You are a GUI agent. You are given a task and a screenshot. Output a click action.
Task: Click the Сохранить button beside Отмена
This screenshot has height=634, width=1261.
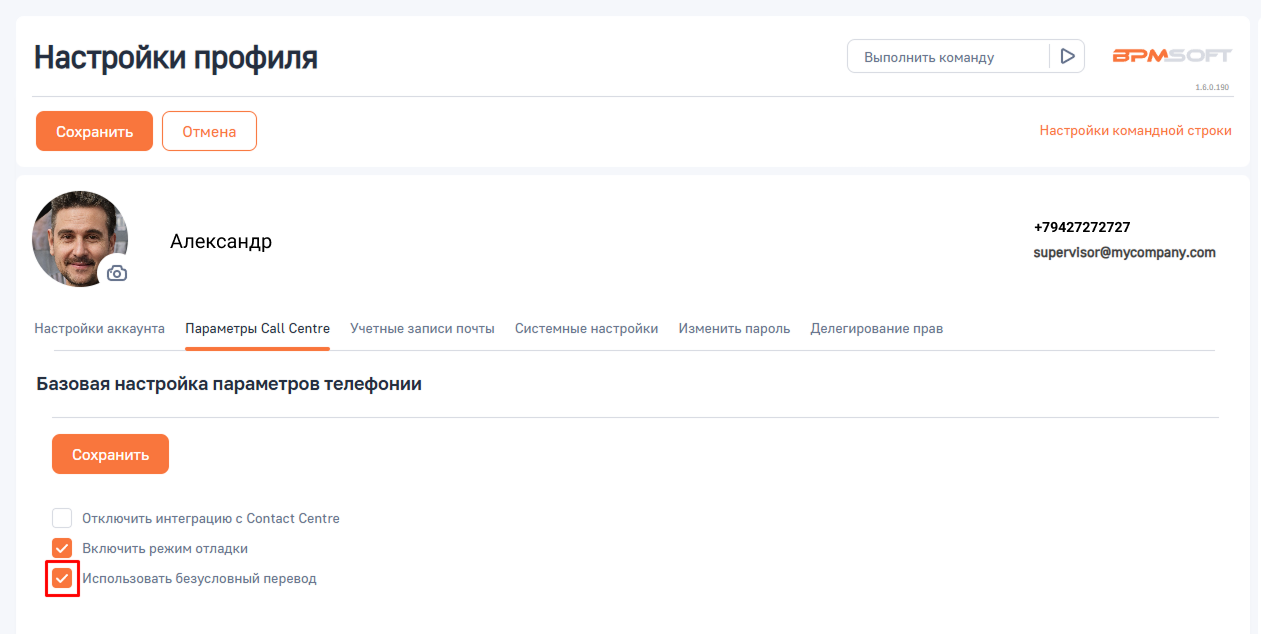pyautogui.click(x=94, y=131)
